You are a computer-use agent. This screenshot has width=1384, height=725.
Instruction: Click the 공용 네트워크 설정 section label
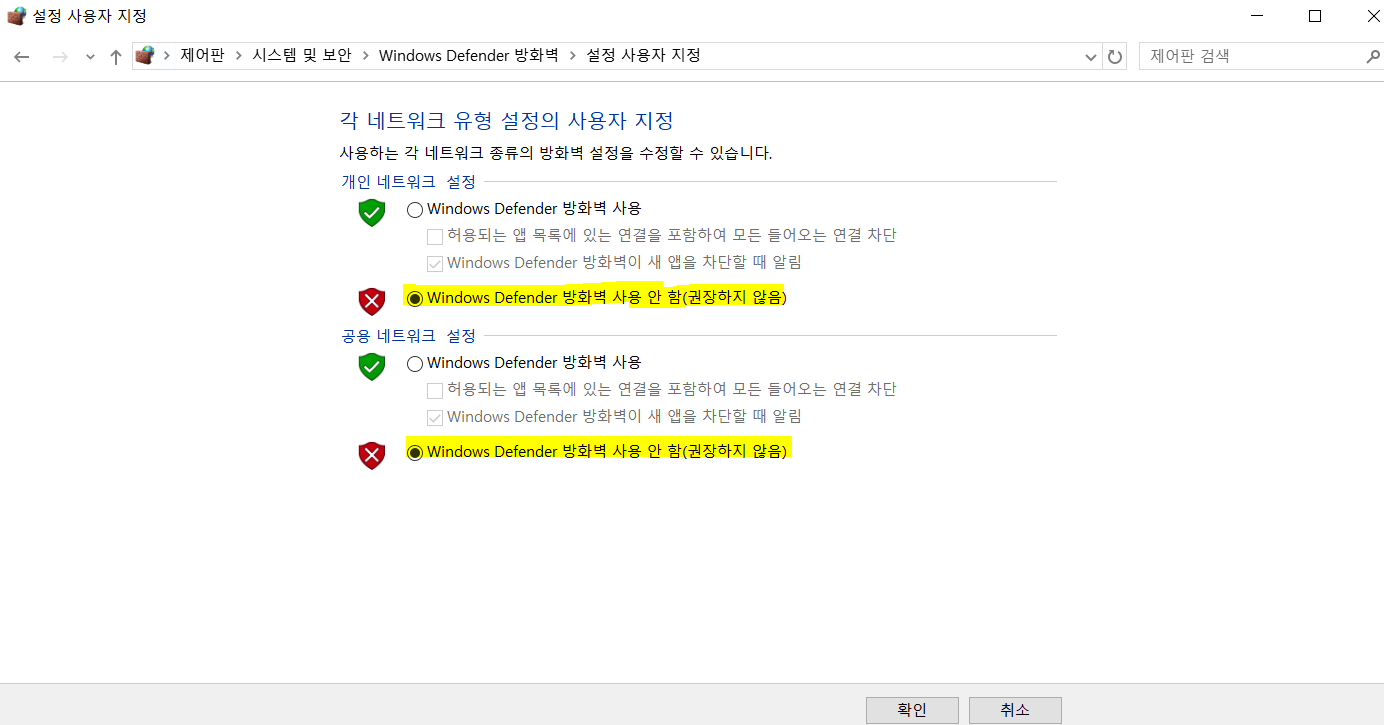(408, 336)
